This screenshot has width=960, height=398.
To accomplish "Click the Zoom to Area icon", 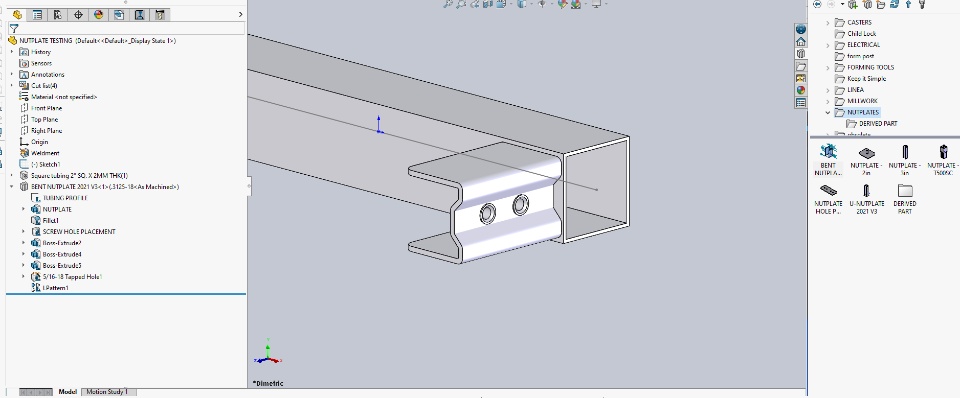I will tap(461, 4).
